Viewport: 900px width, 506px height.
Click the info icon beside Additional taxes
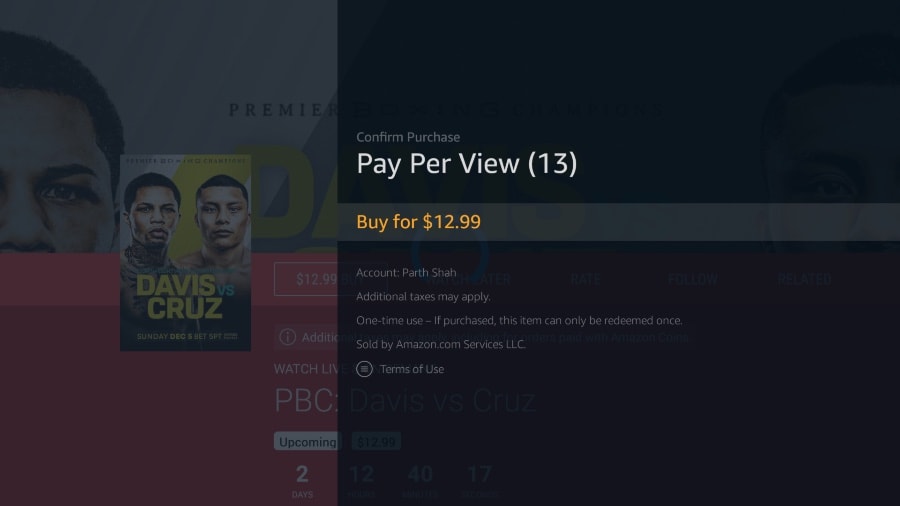click(288, 337)
